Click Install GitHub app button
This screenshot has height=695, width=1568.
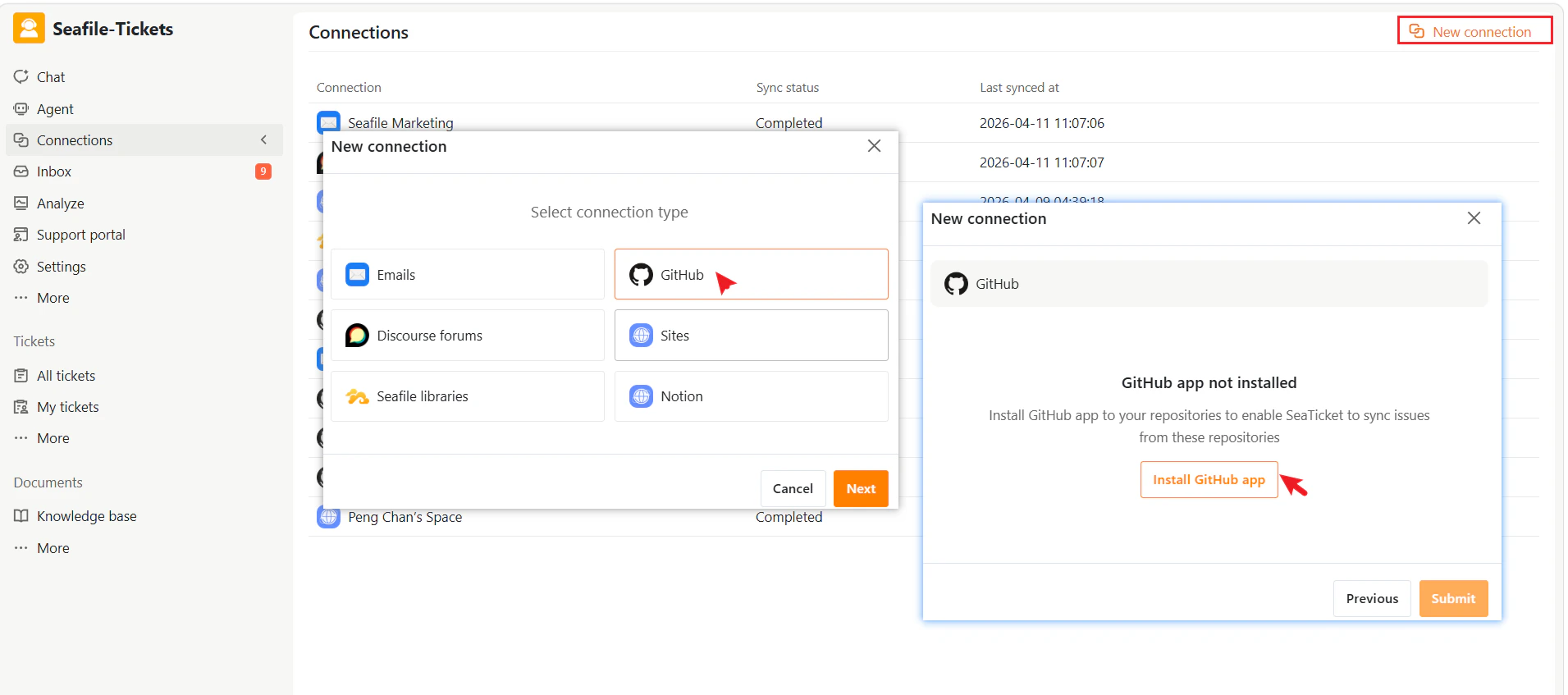pyautogui.click(x=1209, y=479)
